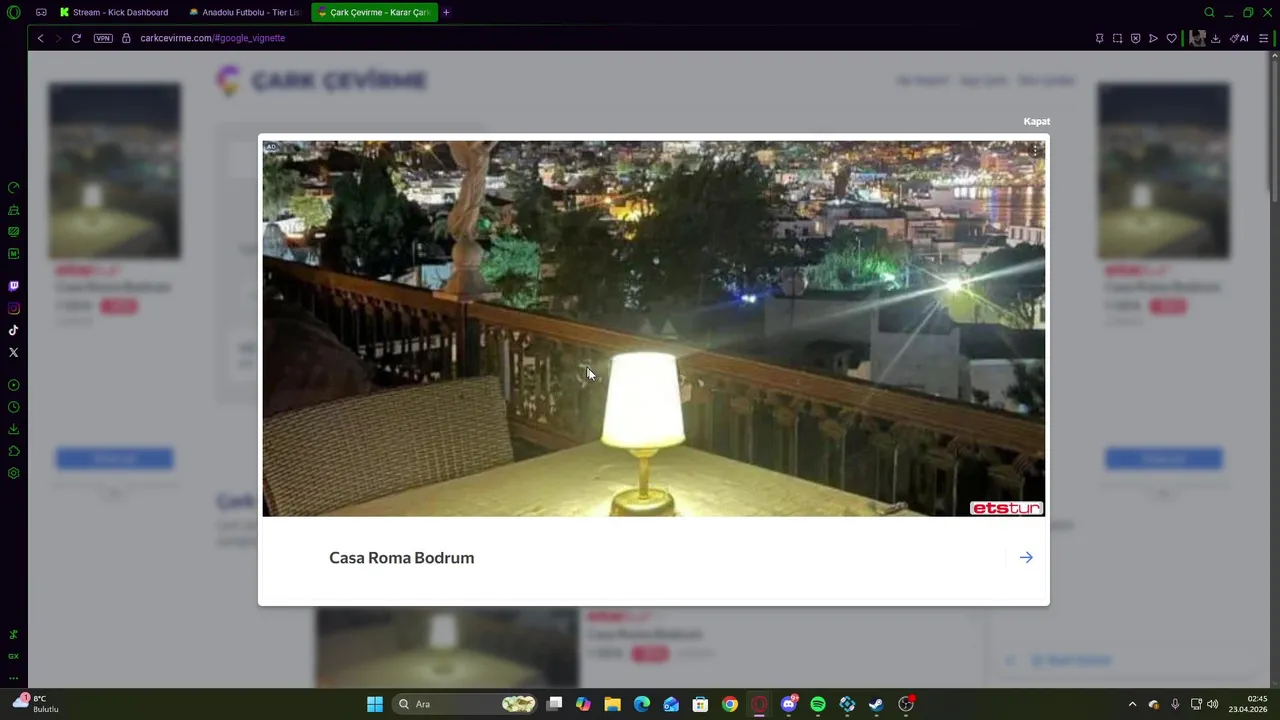The height and width of the screenshot is (720, 1280).
Task: Take a snapshot using the capture icon
Action: 1117,38
